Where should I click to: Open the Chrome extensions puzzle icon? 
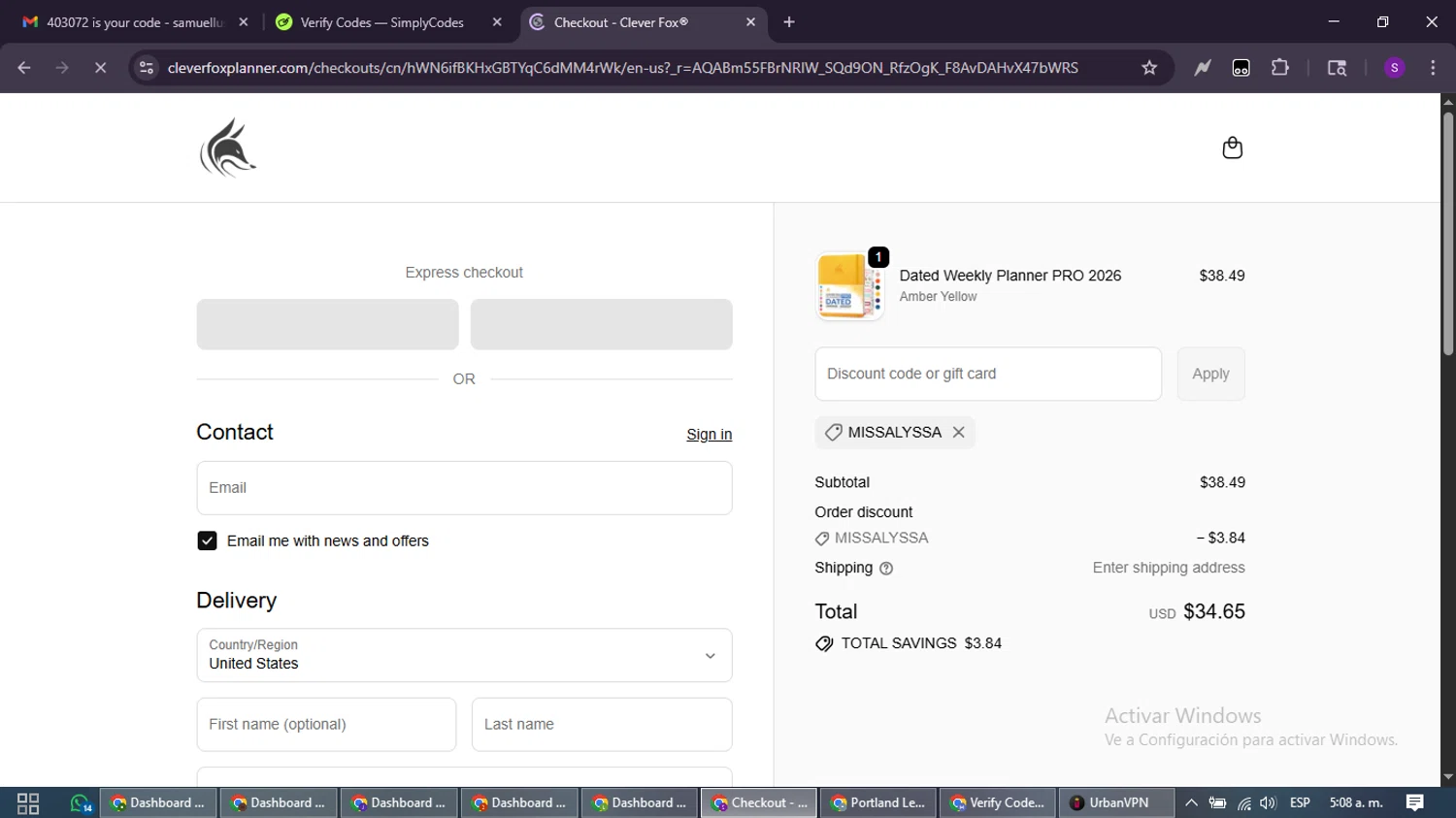pos(1280,68)
